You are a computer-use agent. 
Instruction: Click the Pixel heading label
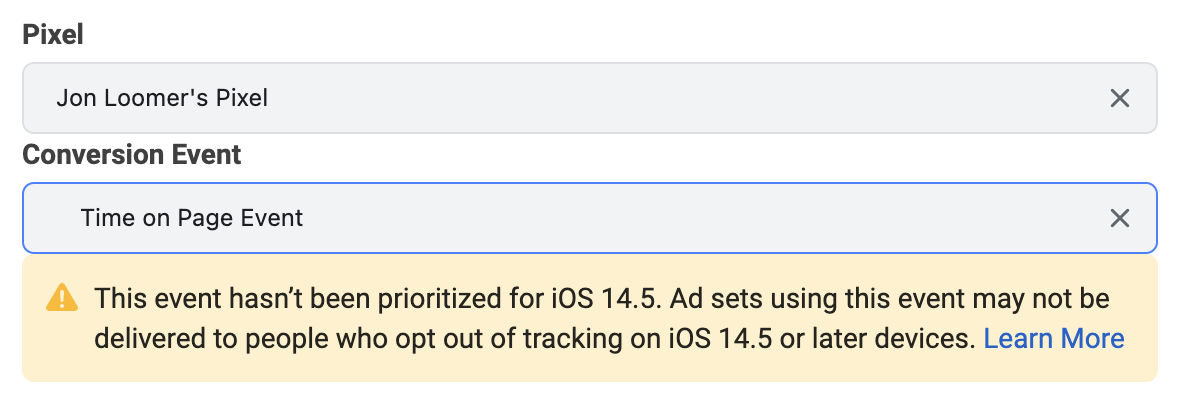point(53,34)
